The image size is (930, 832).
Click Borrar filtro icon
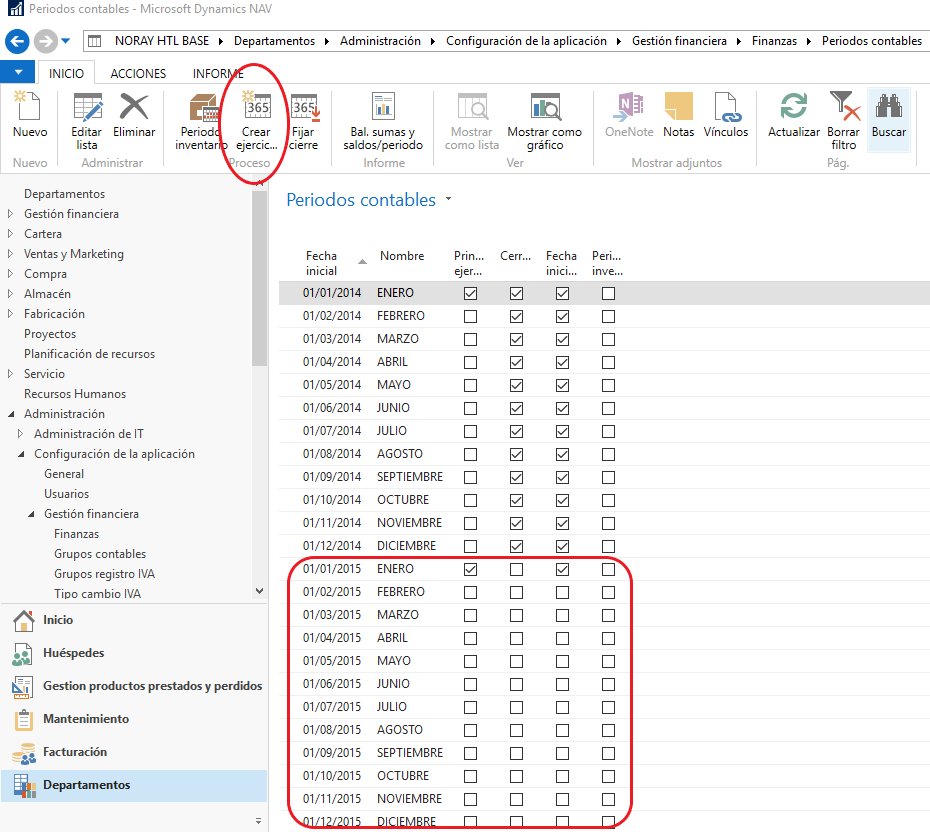[843, 107]
